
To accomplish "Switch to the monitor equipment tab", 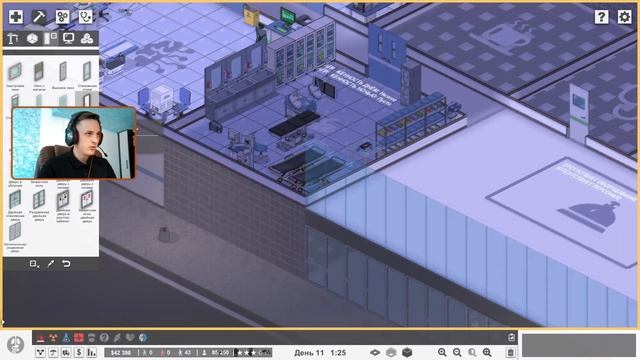I will point(68,39).
